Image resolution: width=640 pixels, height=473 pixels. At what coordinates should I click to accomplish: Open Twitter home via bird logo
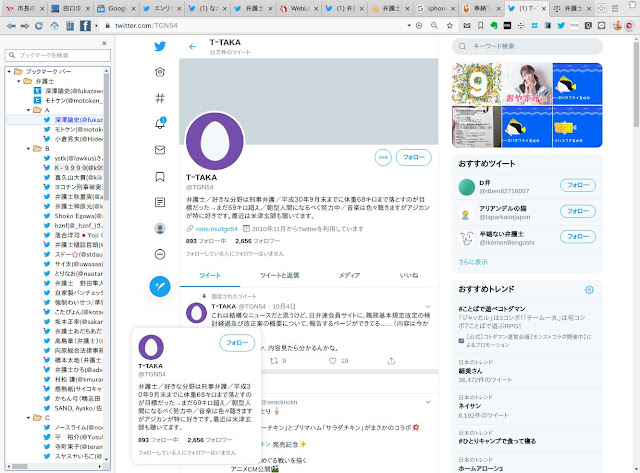coord(160,46)
